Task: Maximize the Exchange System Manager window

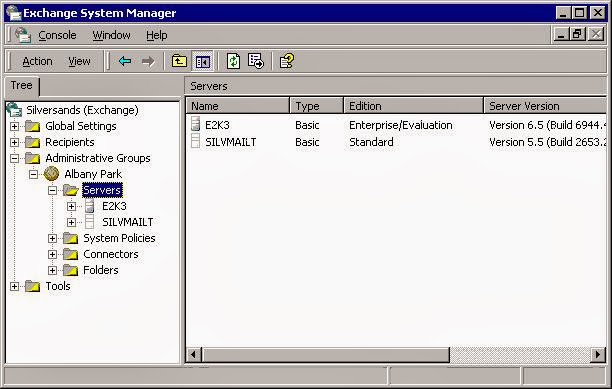Action: point(579,13)
